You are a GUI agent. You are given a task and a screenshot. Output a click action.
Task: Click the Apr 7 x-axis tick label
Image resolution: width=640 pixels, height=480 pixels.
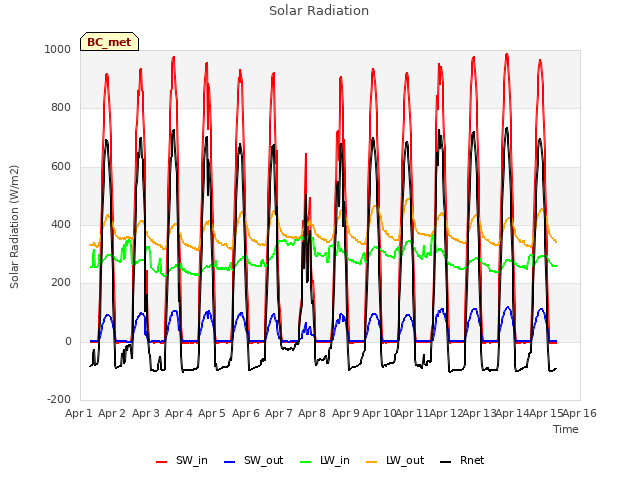click(x=279, y=413)
